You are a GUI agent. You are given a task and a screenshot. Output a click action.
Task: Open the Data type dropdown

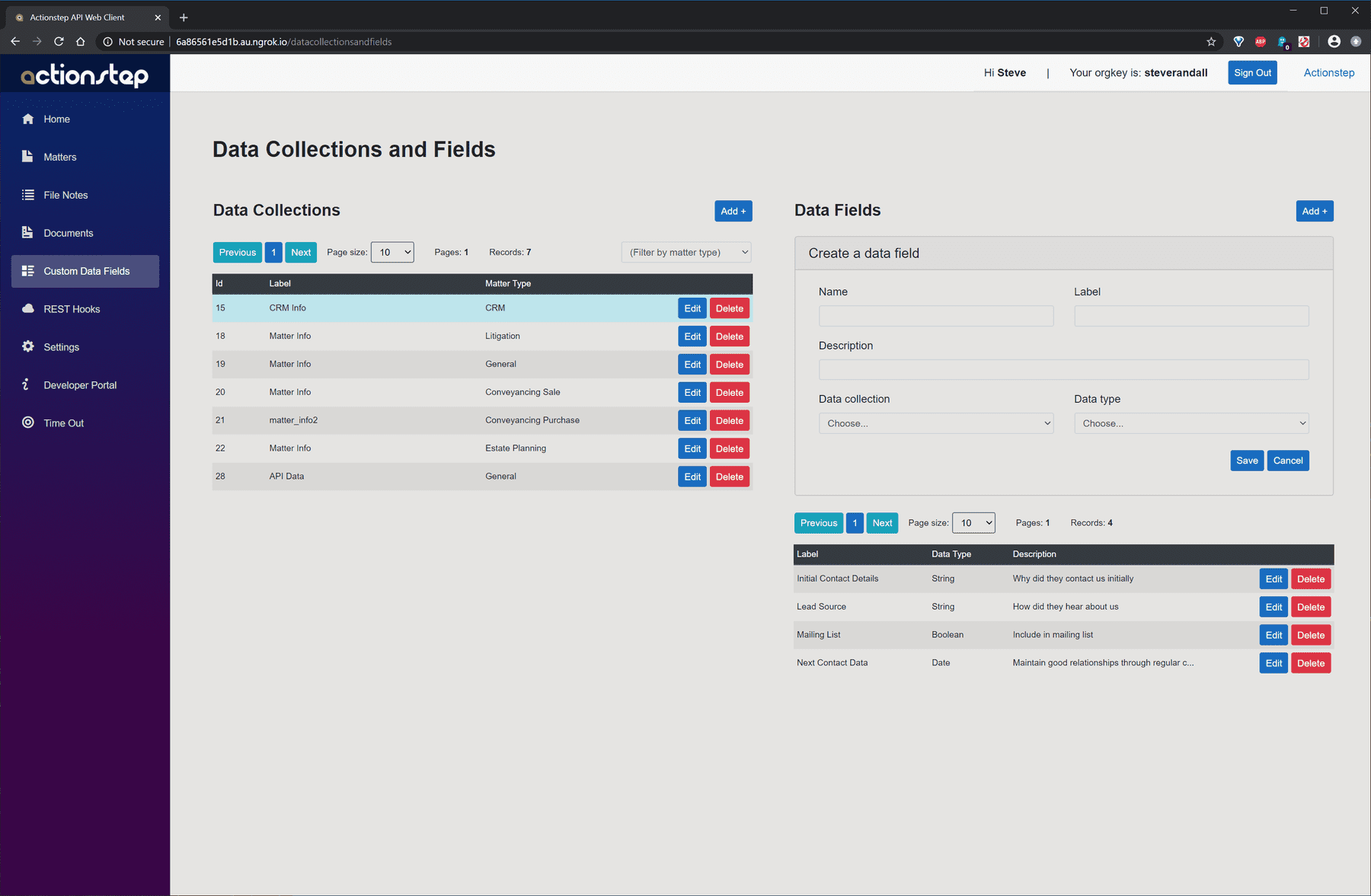(1190, 423)
